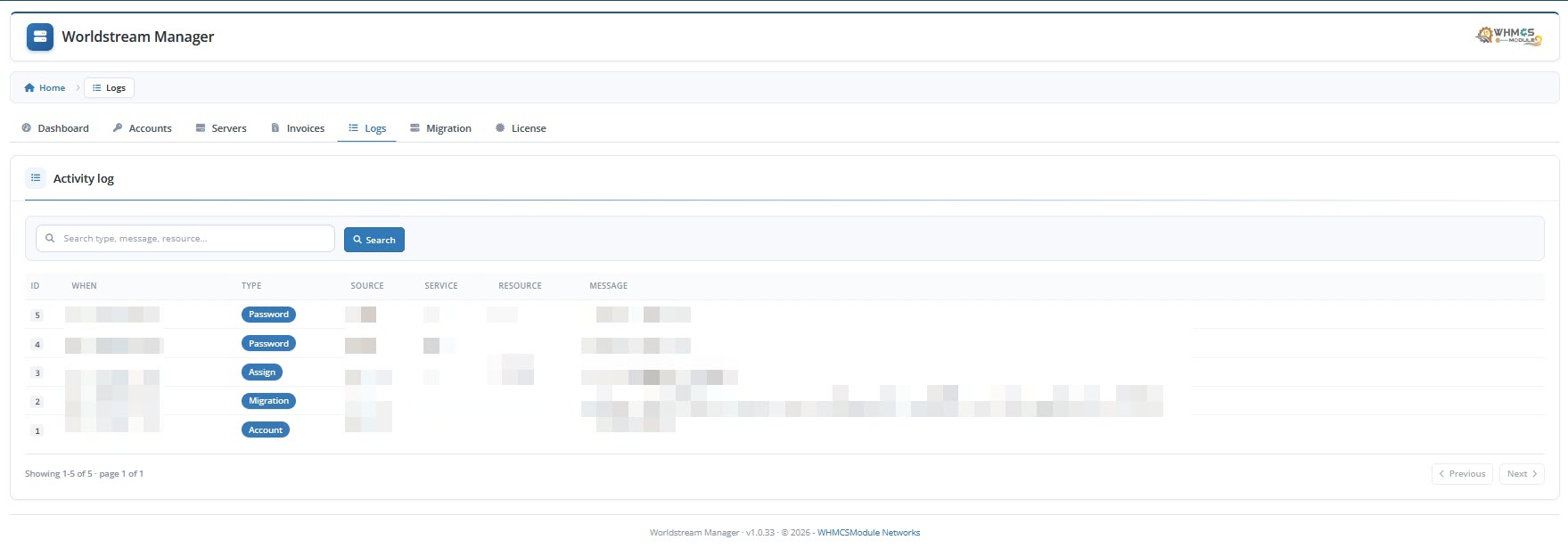Click the WHEN column header

pos(85,286)
